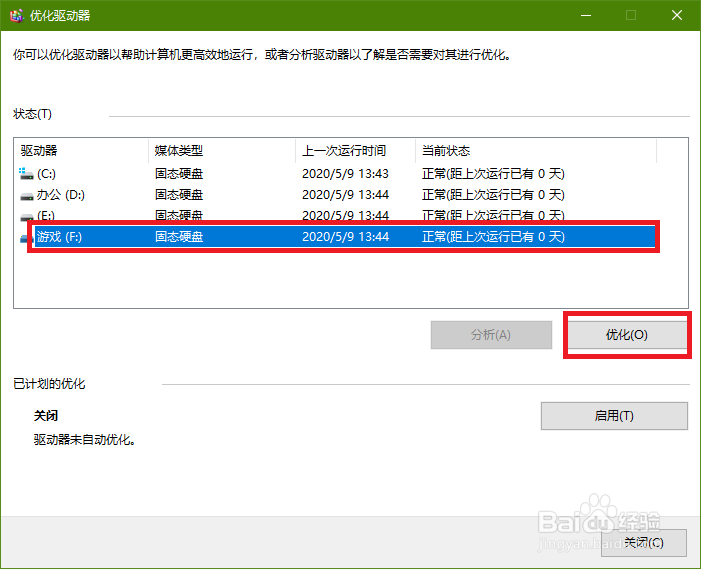Select the (C:) drive icon

point(26,173)
